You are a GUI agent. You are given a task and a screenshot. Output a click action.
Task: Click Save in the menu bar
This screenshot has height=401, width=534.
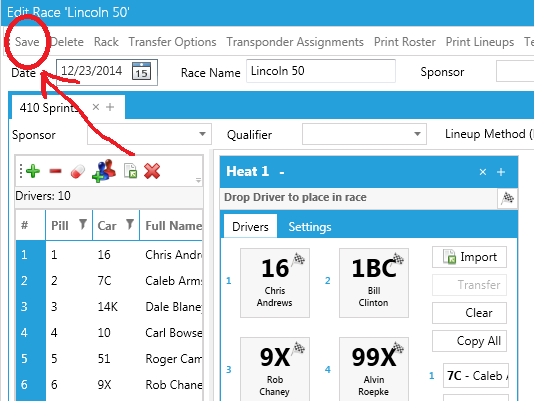coord(27,42)
